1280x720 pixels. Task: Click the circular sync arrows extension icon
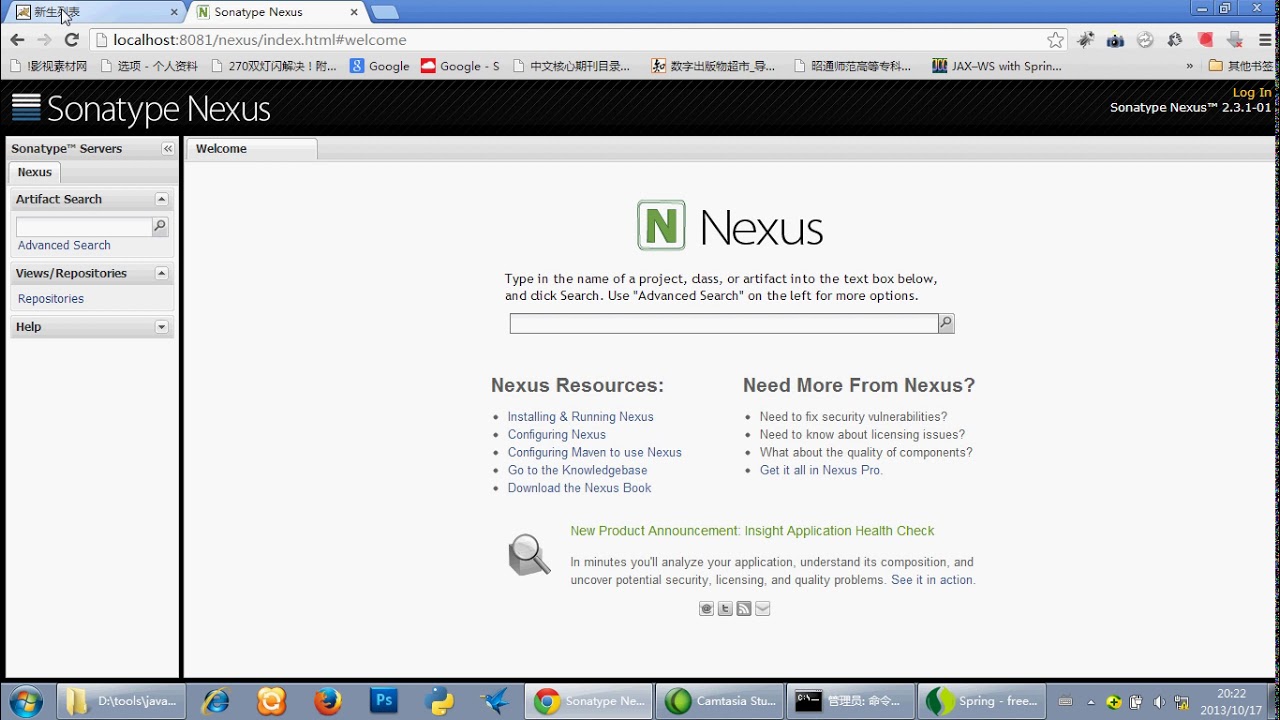click(1146, 40)
